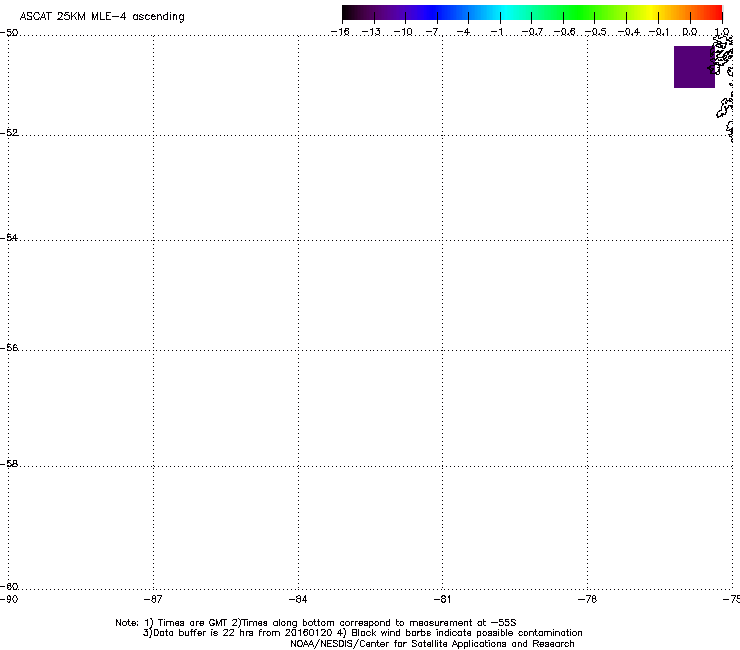
Task: Click the -7 label on the color scale
Action: tap(433, 32)
